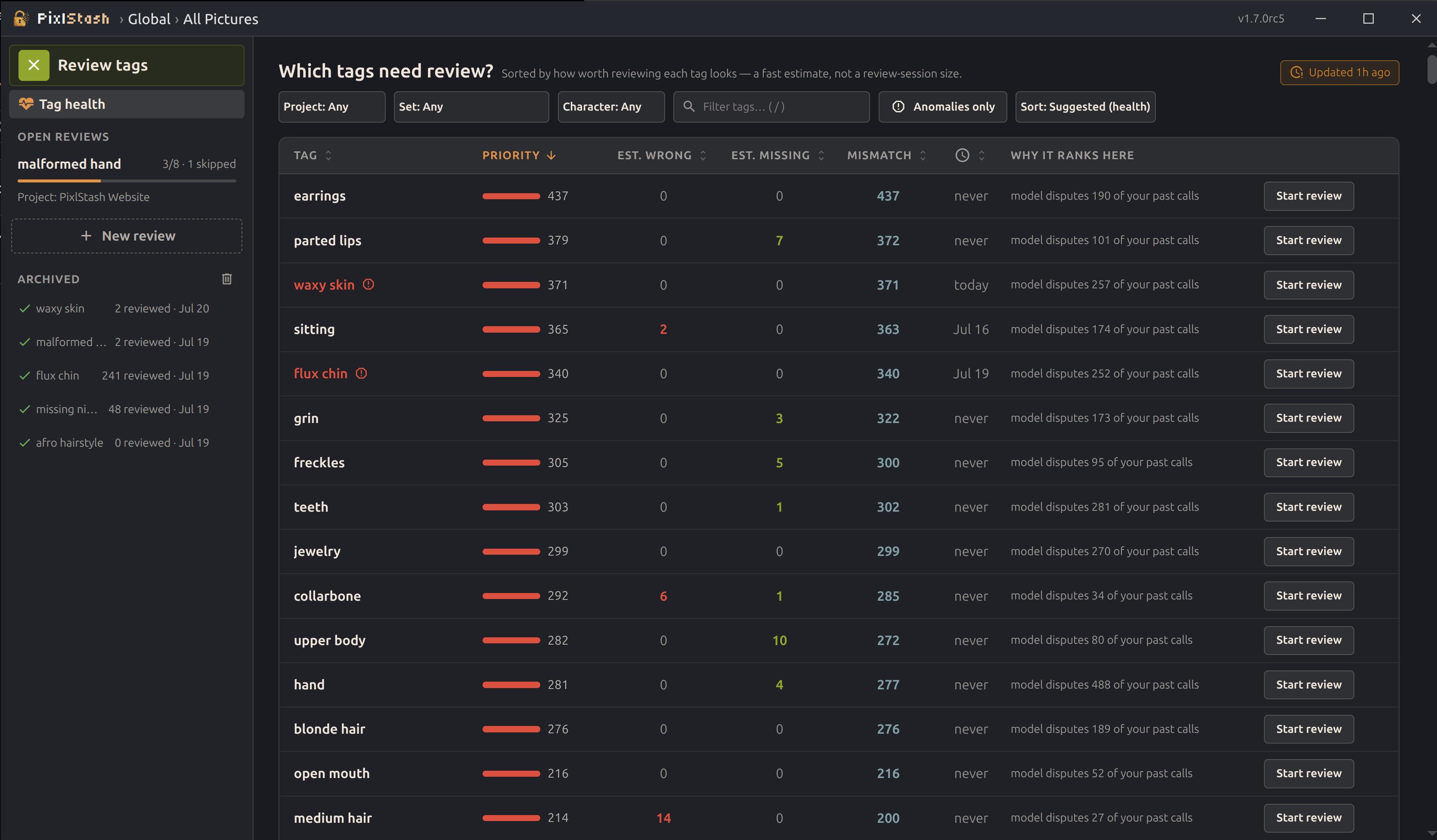
Task: Click 'model disputes 52 of your past calls'
Action: tap(1101, 773)
